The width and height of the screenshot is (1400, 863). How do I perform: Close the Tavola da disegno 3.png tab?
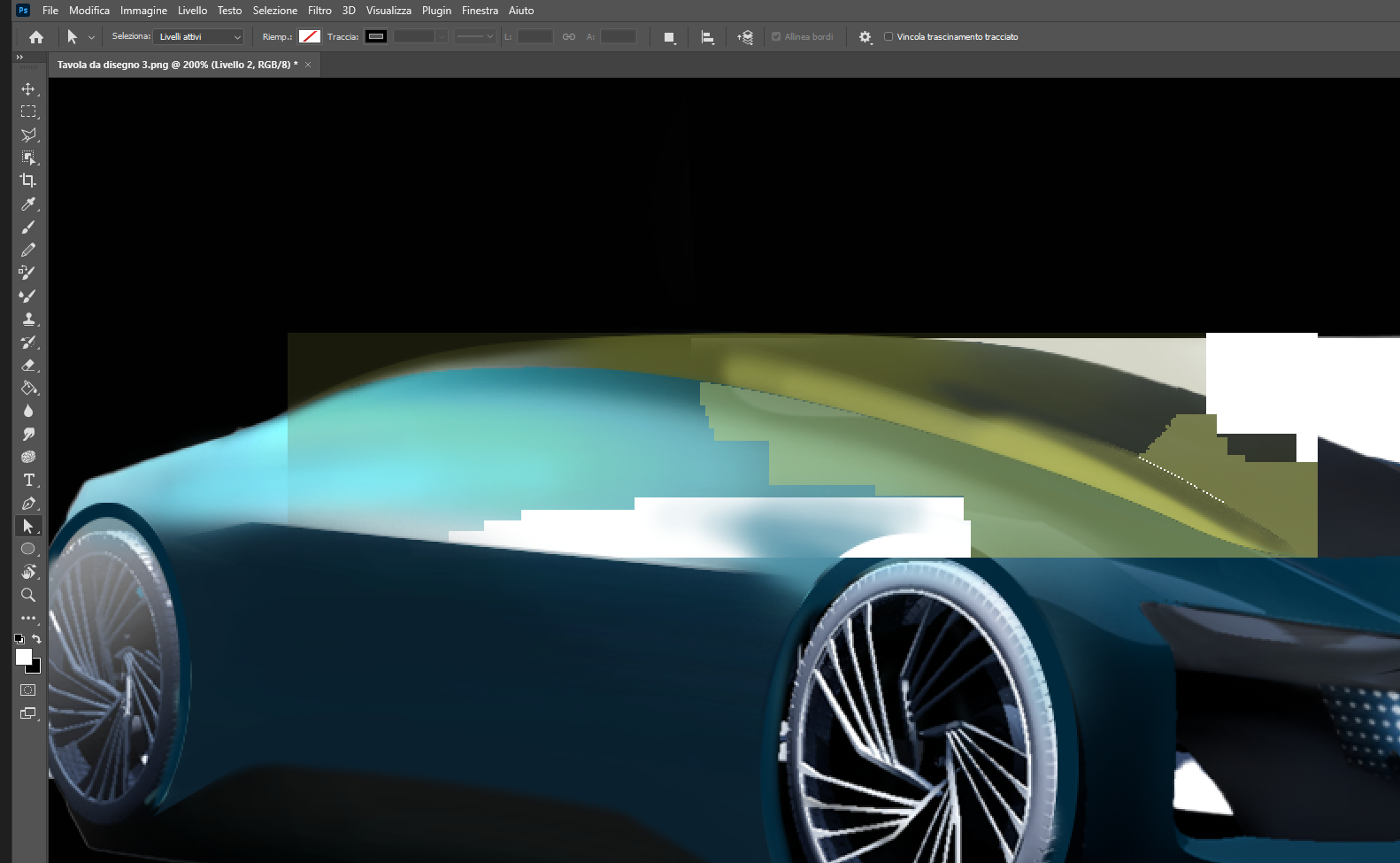coord(308,65)
